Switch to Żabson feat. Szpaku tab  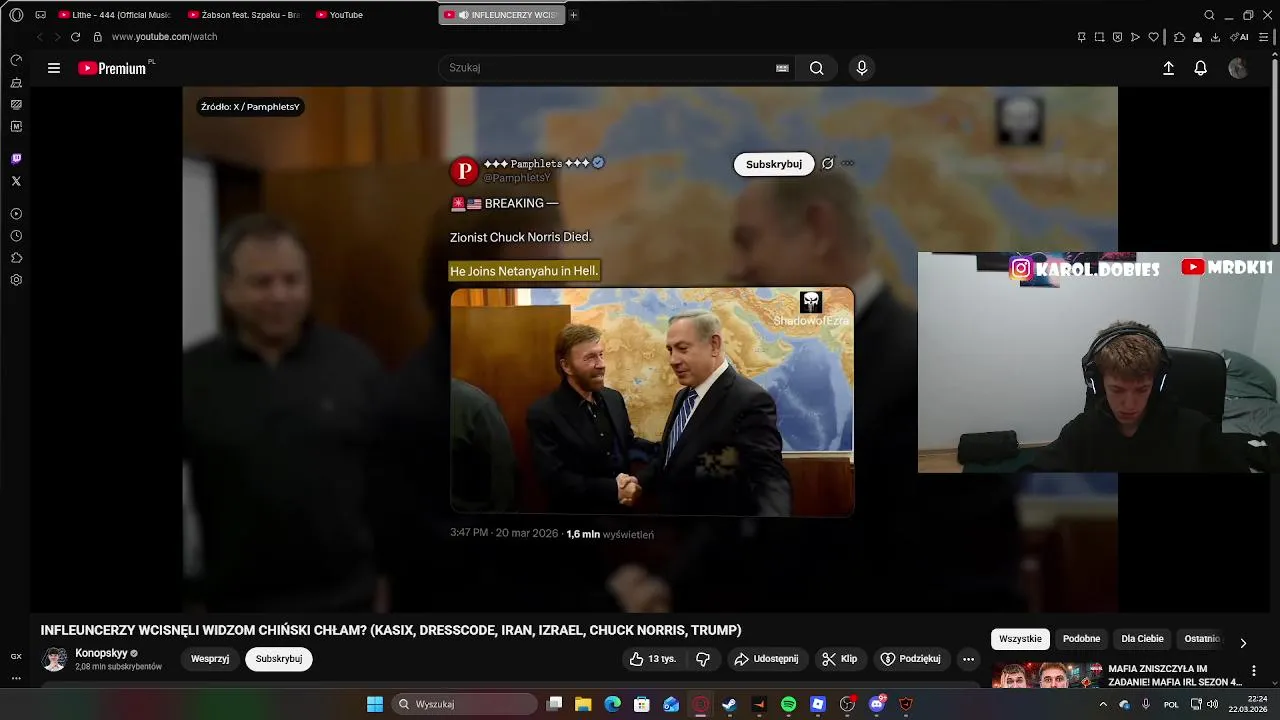coord(244,15)
